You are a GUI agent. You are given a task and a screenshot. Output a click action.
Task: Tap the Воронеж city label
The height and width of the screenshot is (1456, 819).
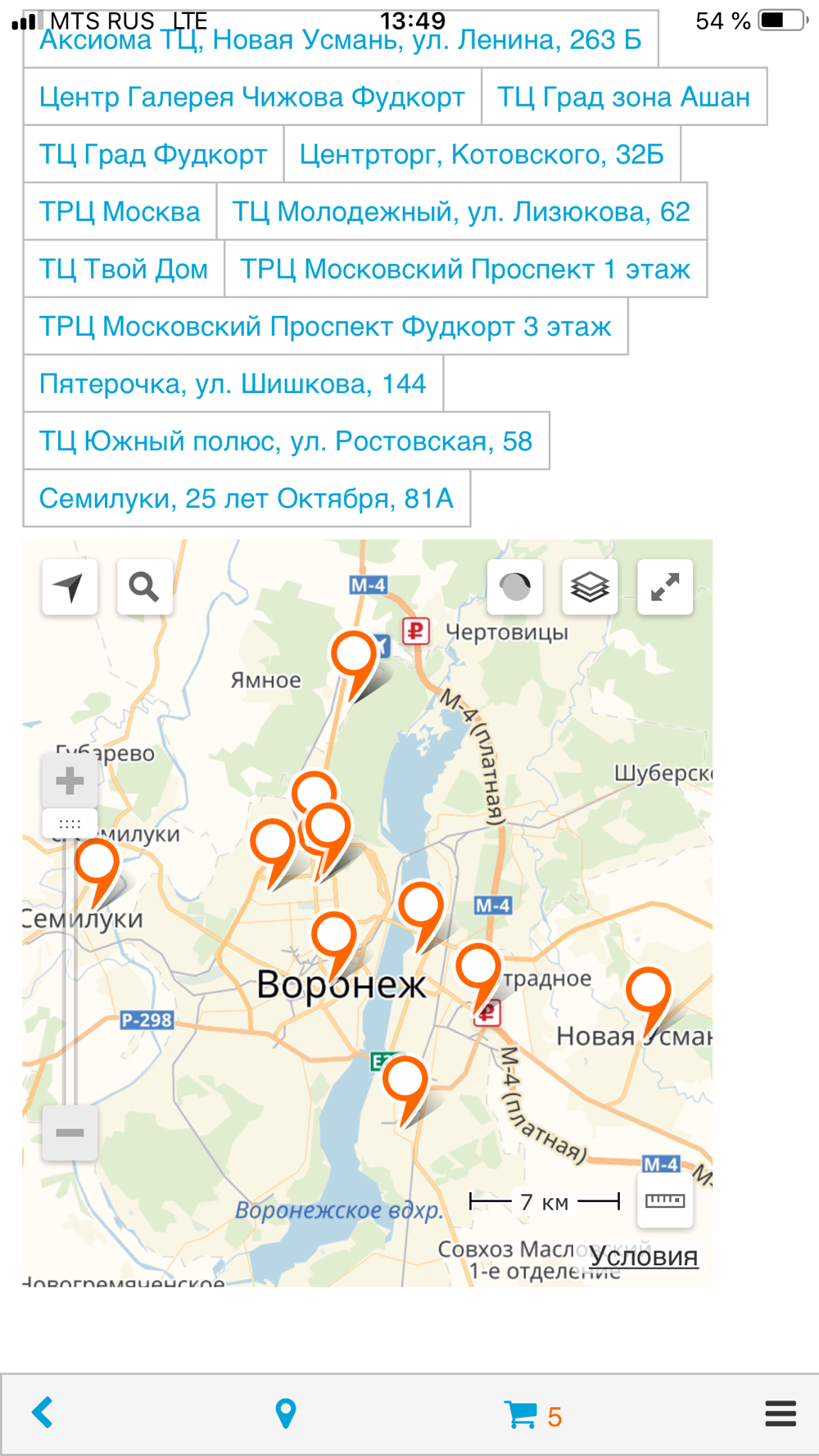click(342, 983)
